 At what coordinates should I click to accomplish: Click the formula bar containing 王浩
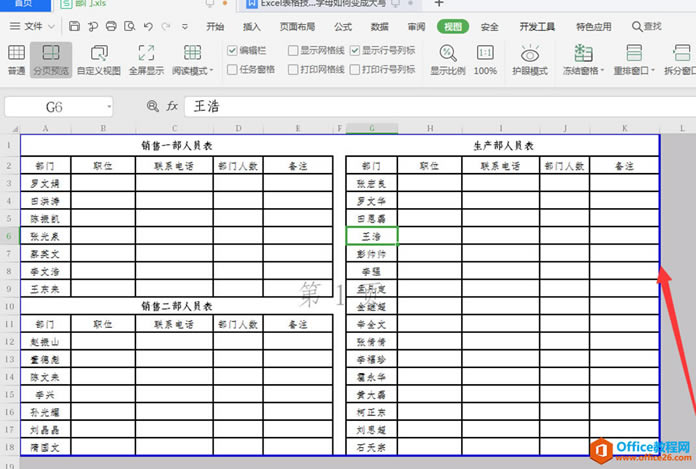click(x=439, y=106)
